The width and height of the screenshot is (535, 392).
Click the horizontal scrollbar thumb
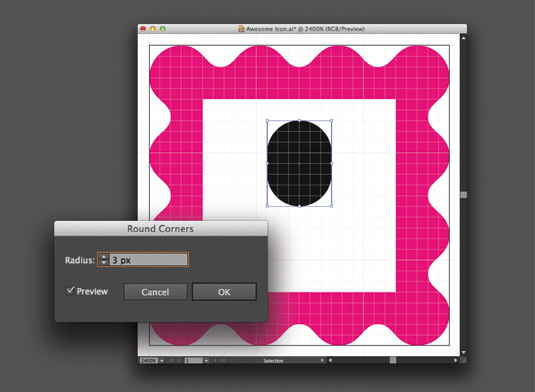point(393,360)
